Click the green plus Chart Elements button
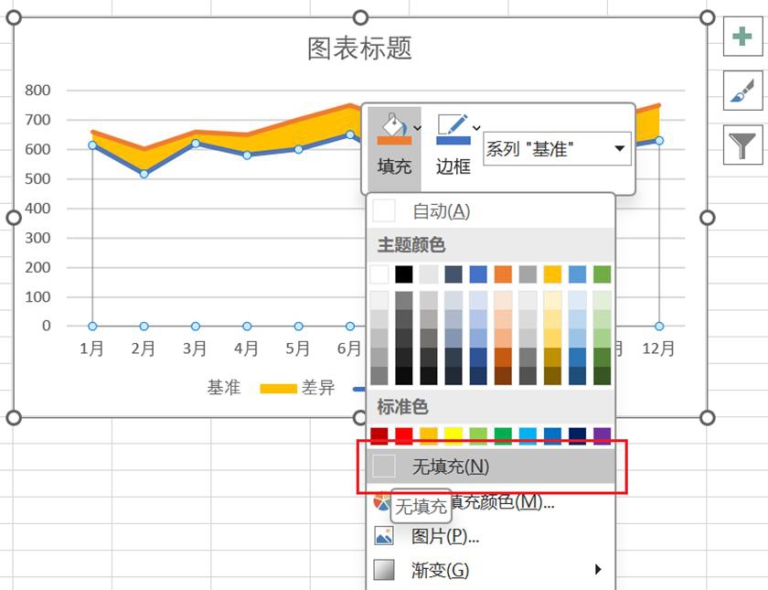 pos(742,36)
